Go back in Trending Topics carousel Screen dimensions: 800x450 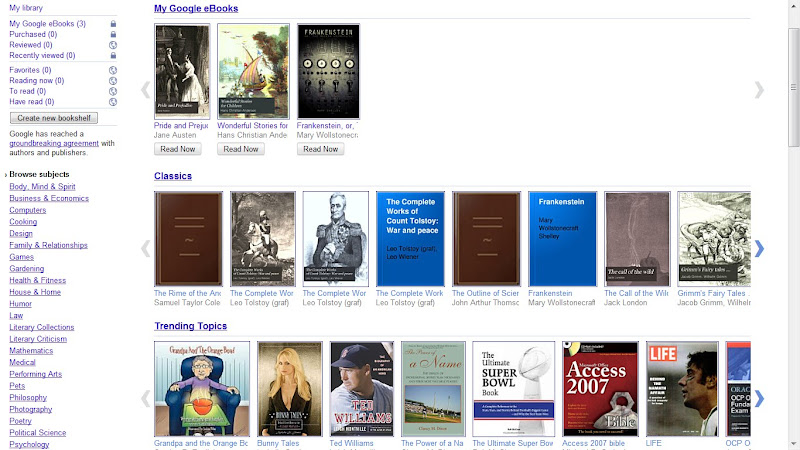click(x=146, y=398)
